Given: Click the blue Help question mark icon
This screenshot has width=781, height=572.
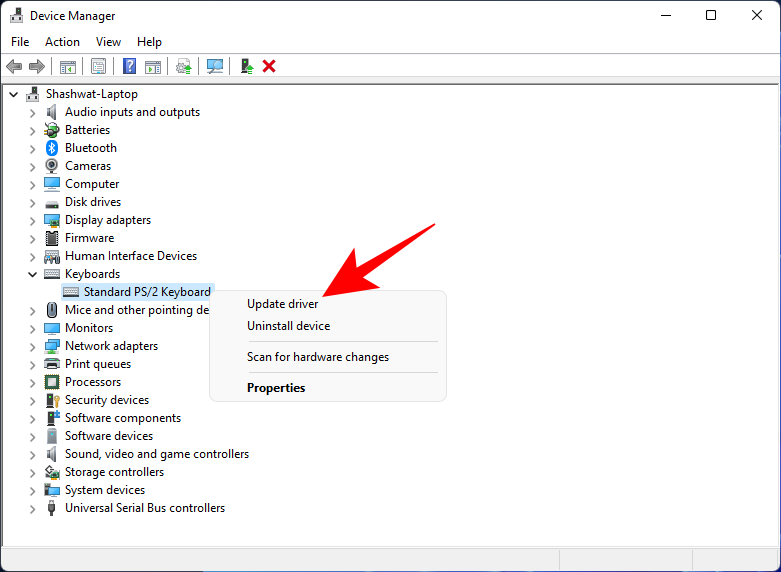Looking at the screenshot, I should click(x=129, y=66).
